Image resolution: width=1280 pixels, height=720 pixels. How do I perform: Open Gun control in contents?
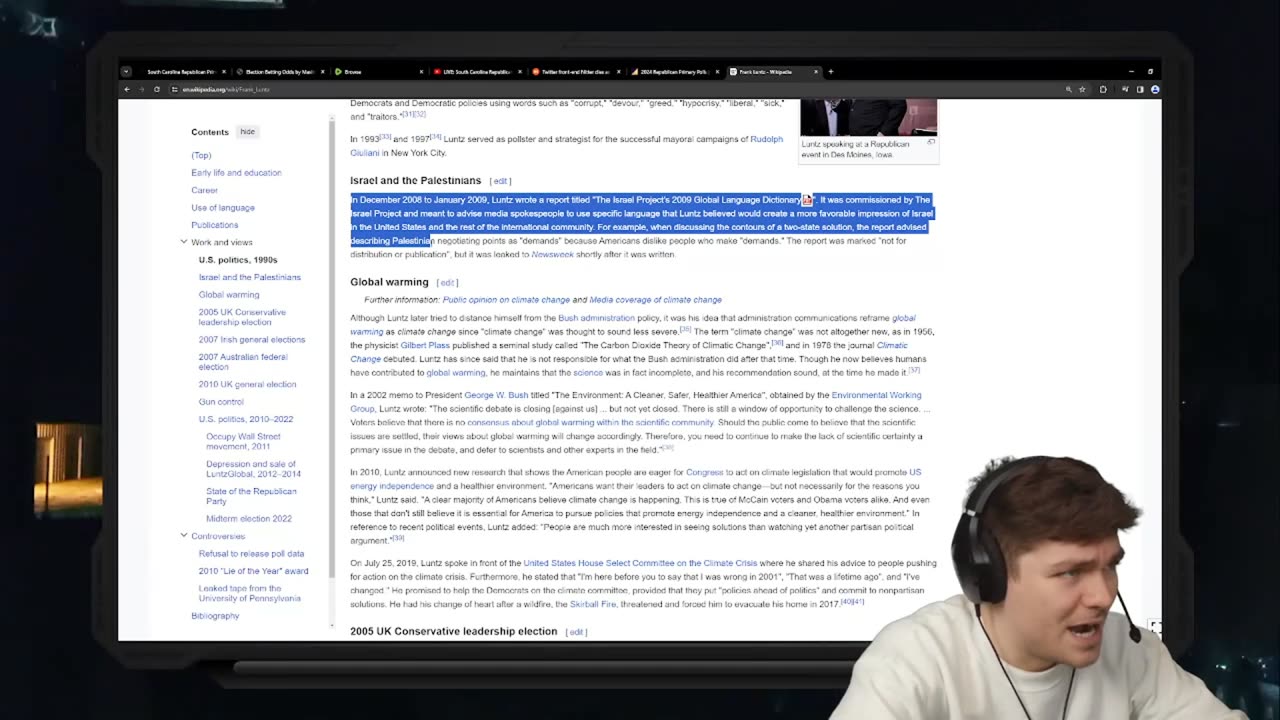221,401
